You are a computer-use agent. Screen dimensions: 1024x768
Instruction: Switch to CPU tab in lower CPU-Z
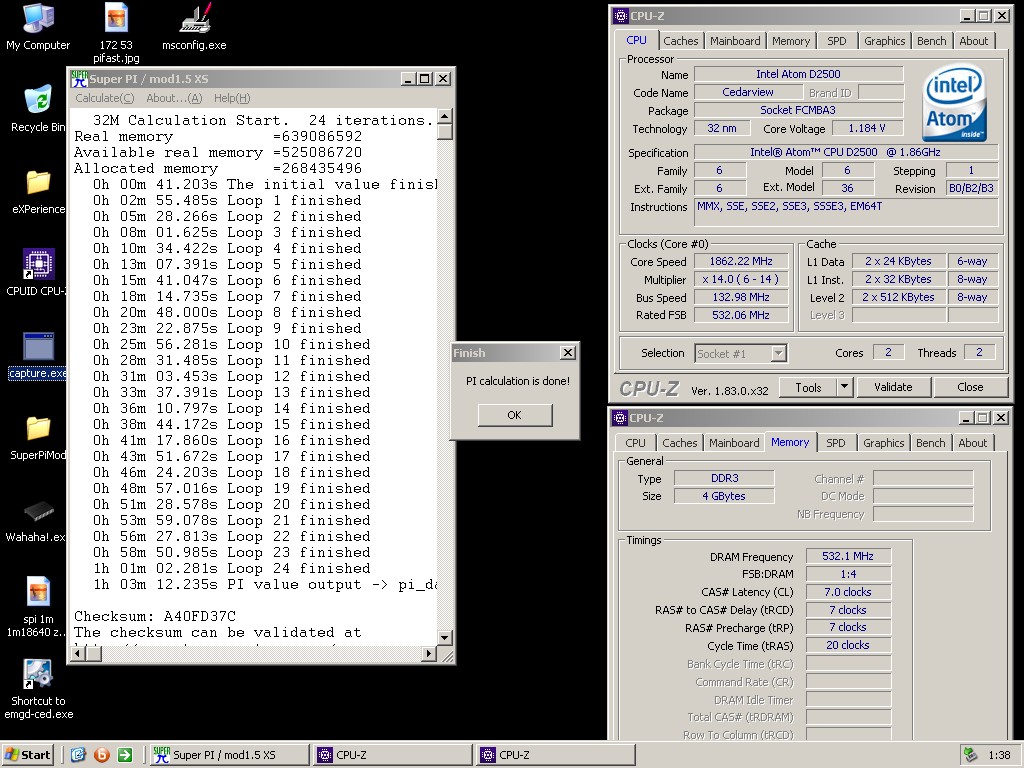635,443
